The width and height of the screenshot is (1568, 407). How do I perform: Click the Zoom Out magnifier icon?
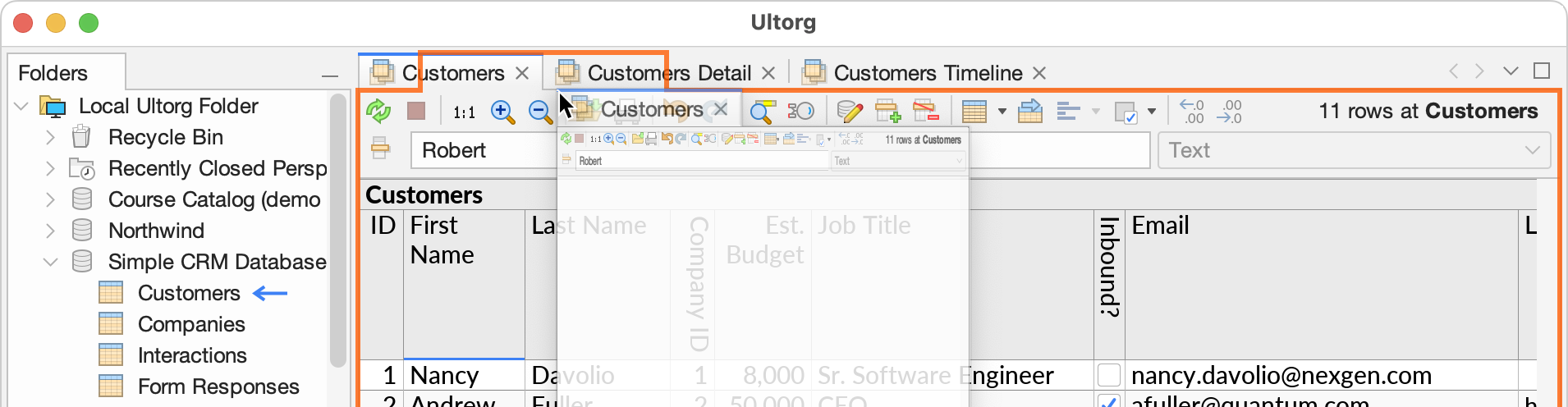pos(539,112)
